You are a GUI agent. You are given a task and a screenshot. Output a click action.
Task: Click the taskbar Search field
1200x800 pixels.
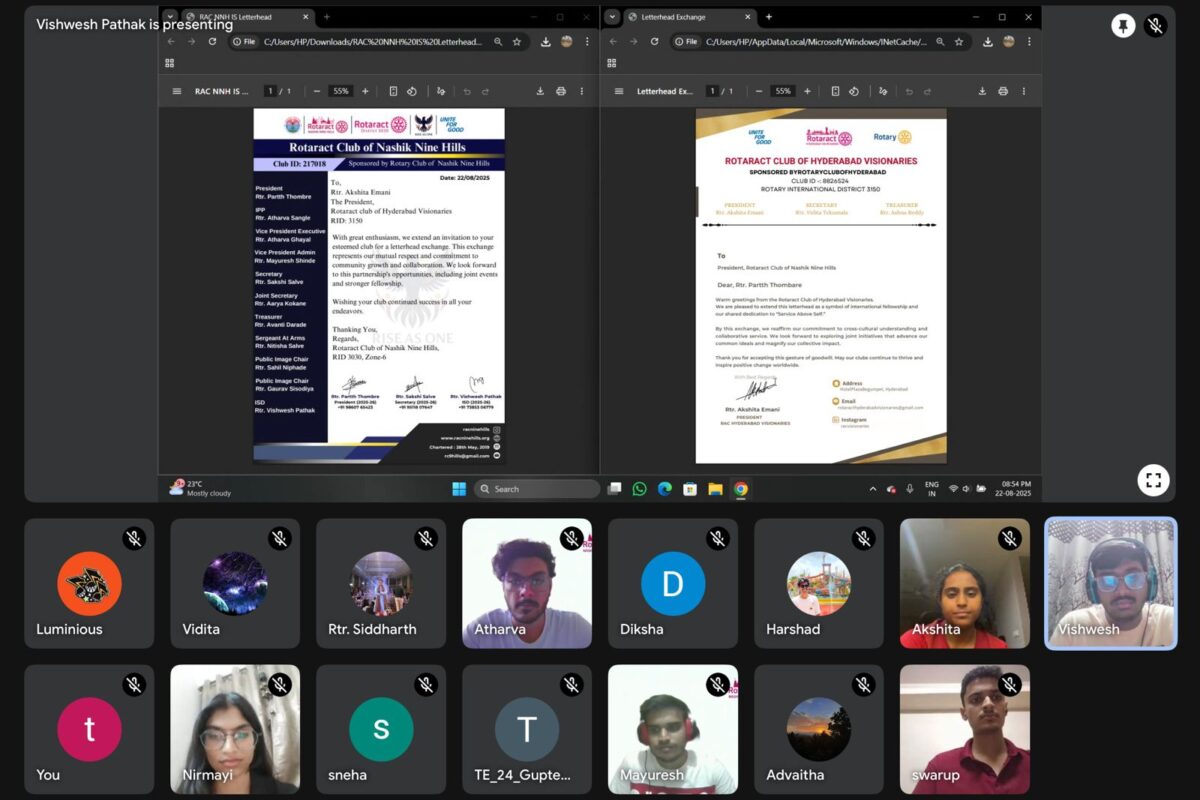(537, 489)
